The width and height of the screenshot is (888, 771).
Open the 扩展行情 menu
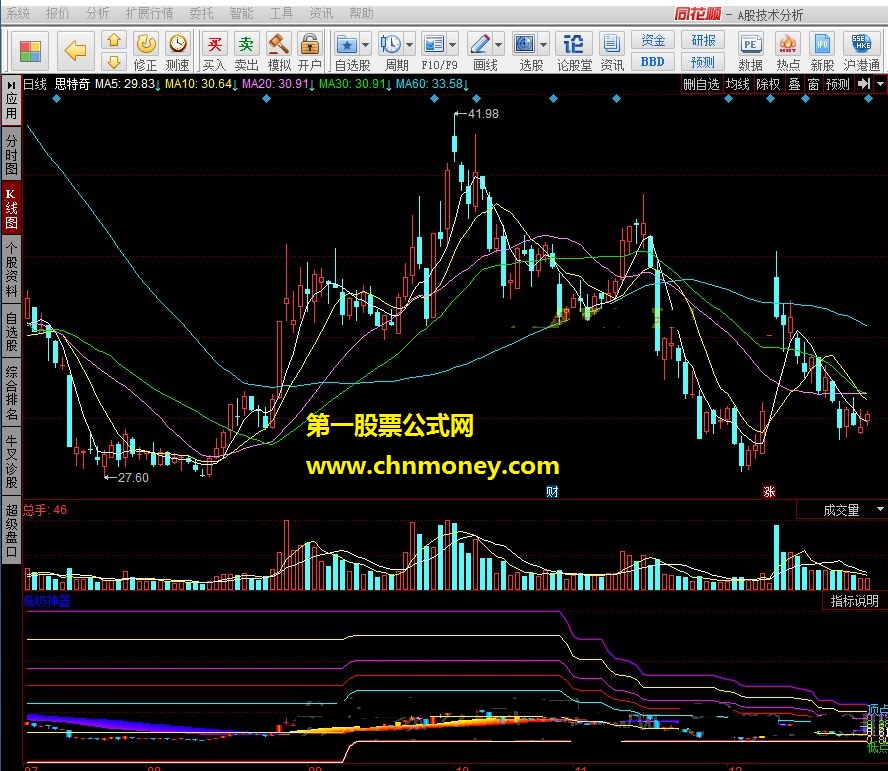(x=150, y=13)
